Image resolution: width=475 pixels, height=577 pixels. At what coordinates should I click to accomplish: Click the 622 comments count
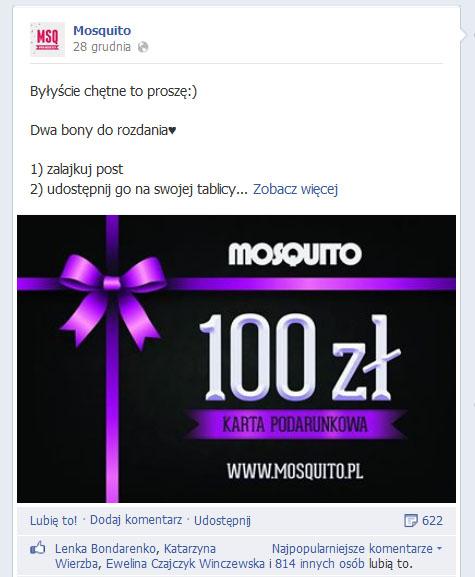tap(432, 521)
